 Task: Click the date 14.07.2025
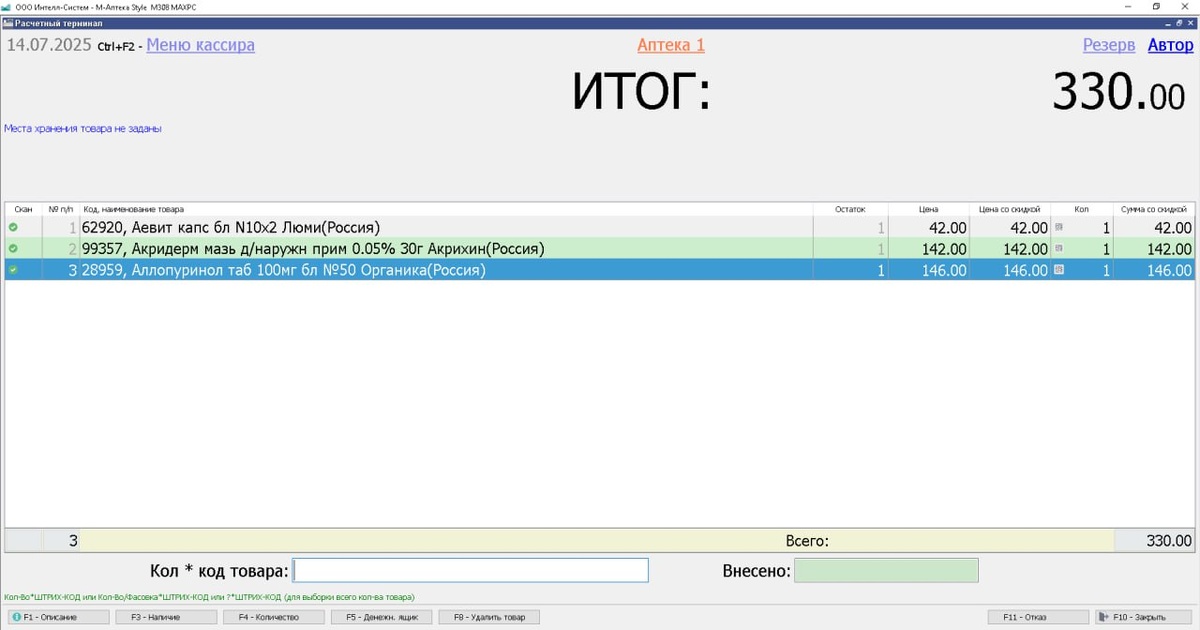(x=50, y=45)
